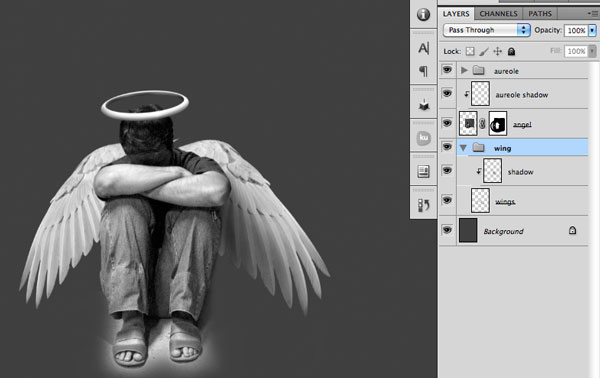Switch to the Paths tab
The height and width of the screenshot is (378, 600).
540,14
